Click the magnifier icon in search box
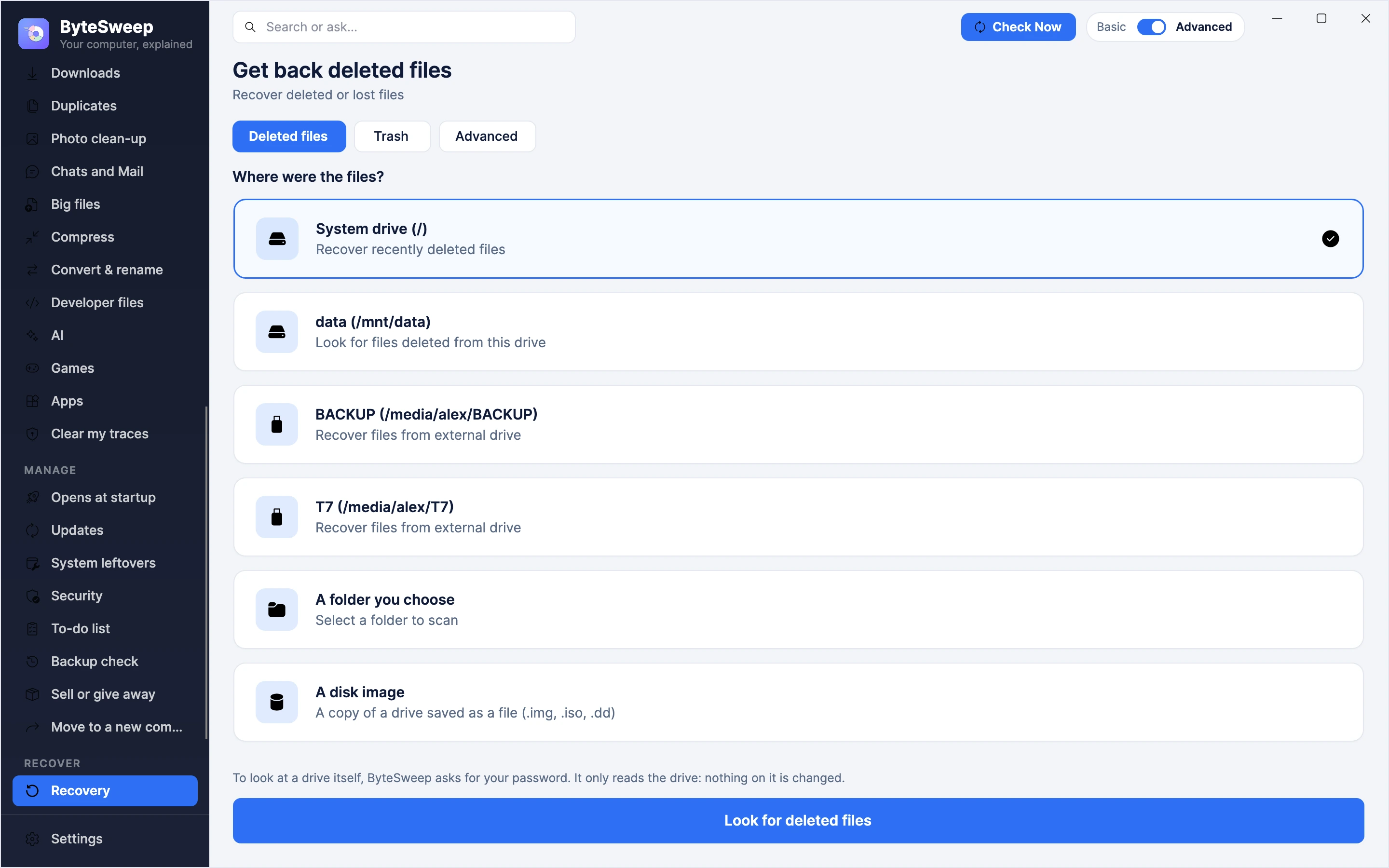Image resolution: width=1389 pixels, height=868 pixels. tap(250, 27)
